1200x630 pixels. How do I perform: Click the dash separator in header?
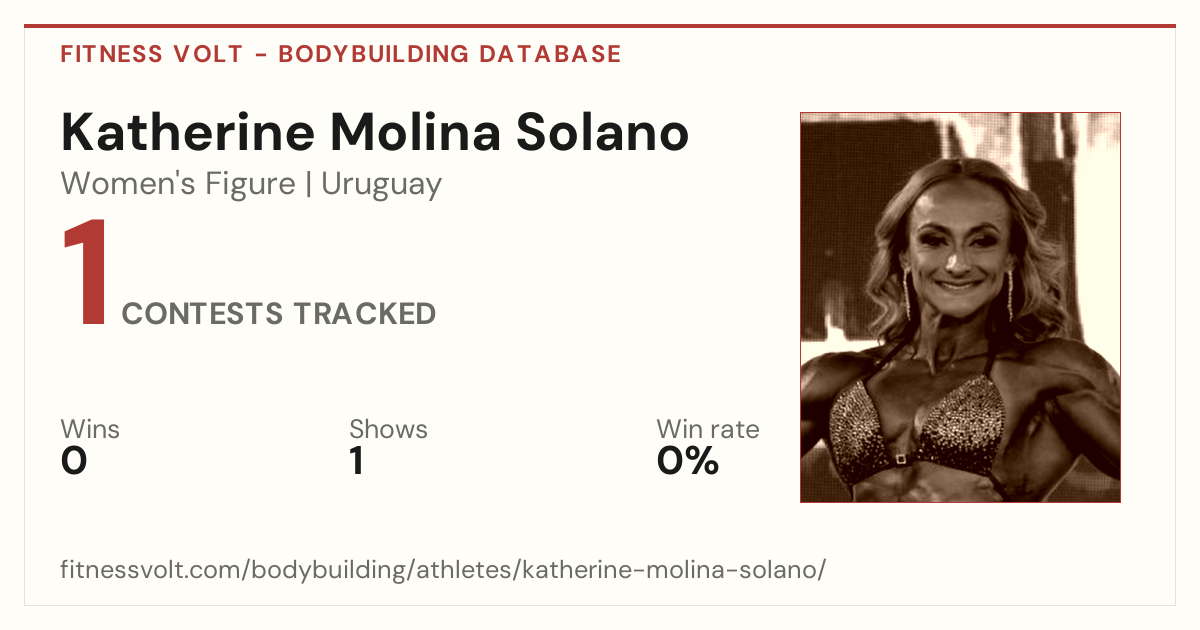point(260,55)
